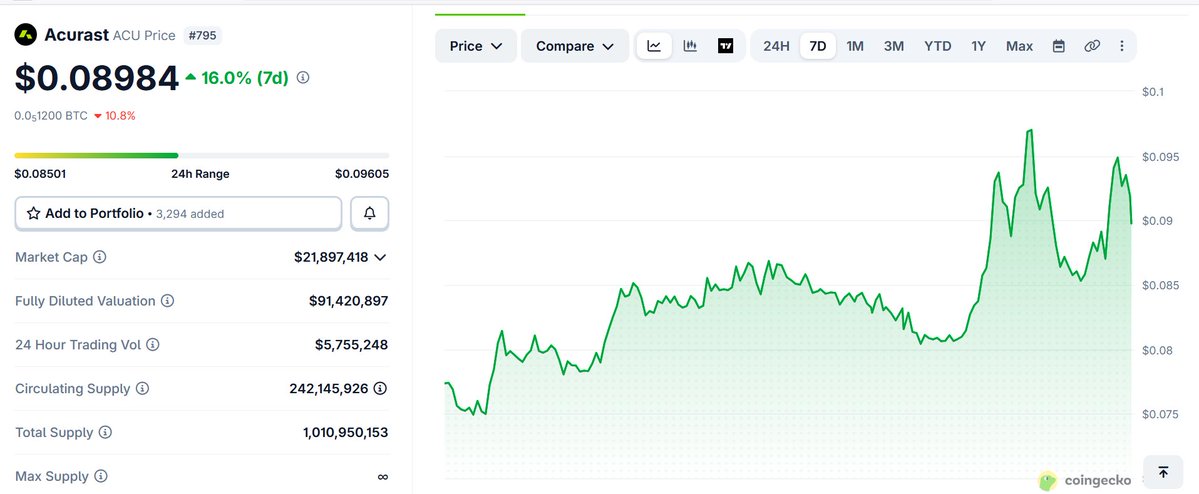Click the scroll-to-top arrow button

[1163, 473]
